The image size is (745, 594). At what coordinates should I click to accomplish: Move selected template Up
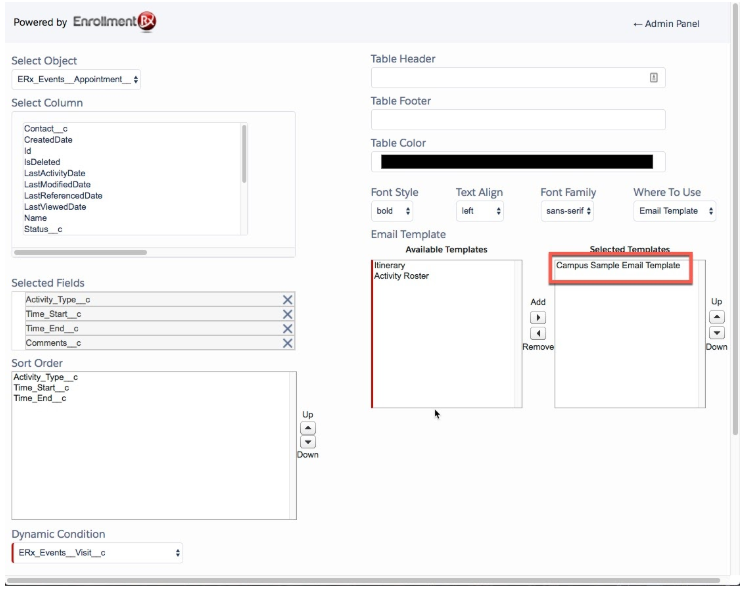[716, 317]
